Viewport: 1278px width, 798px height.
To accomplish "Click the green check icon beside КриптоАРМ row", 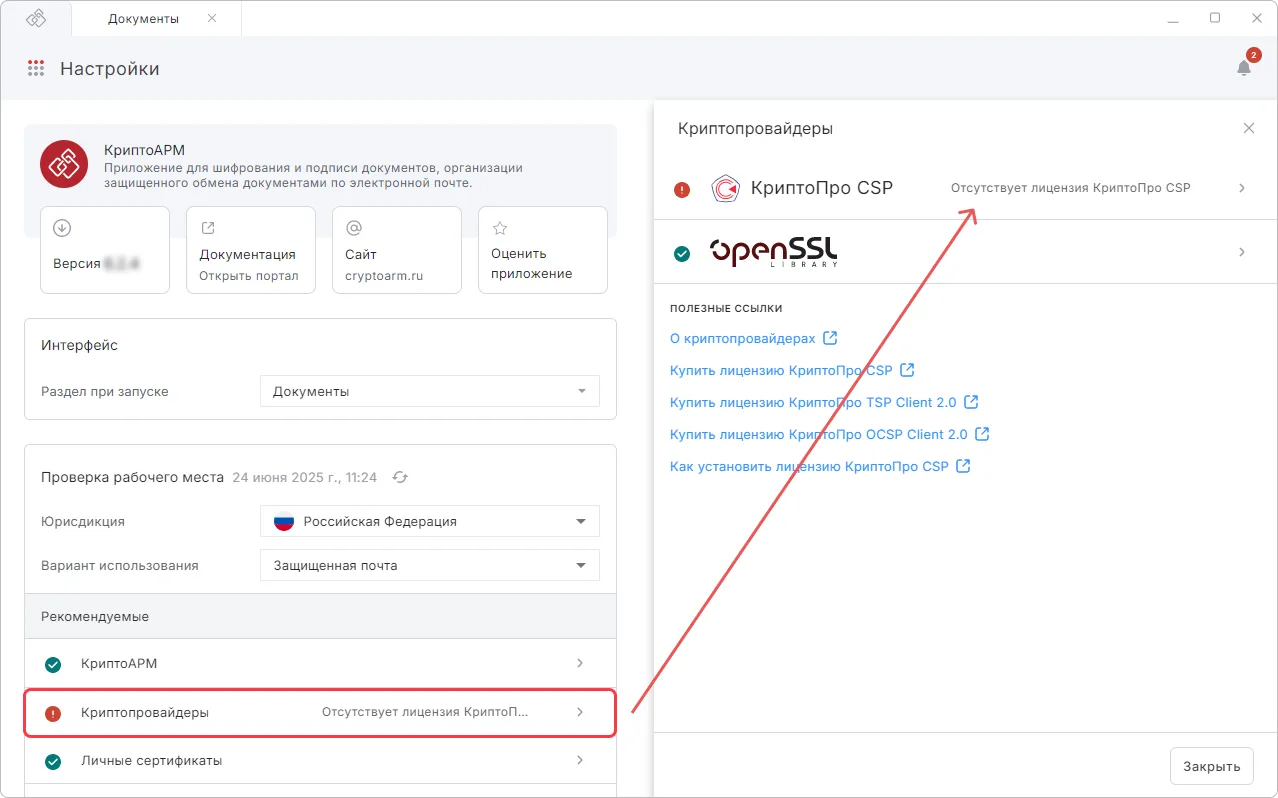I will (x=53, y=664).
